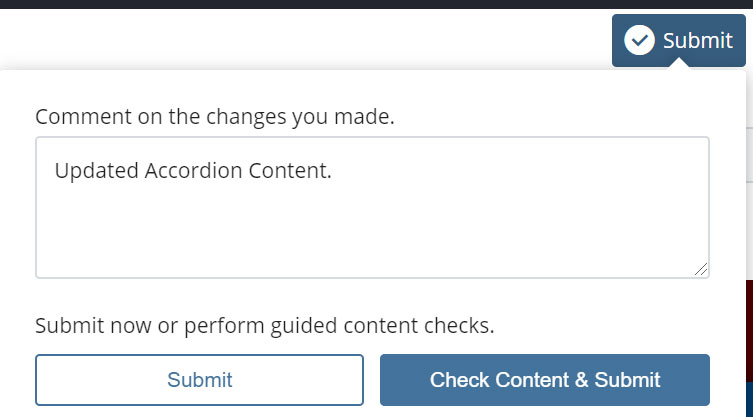Click the 'Submit now or perform guided content checks.' text

[265, 326]
